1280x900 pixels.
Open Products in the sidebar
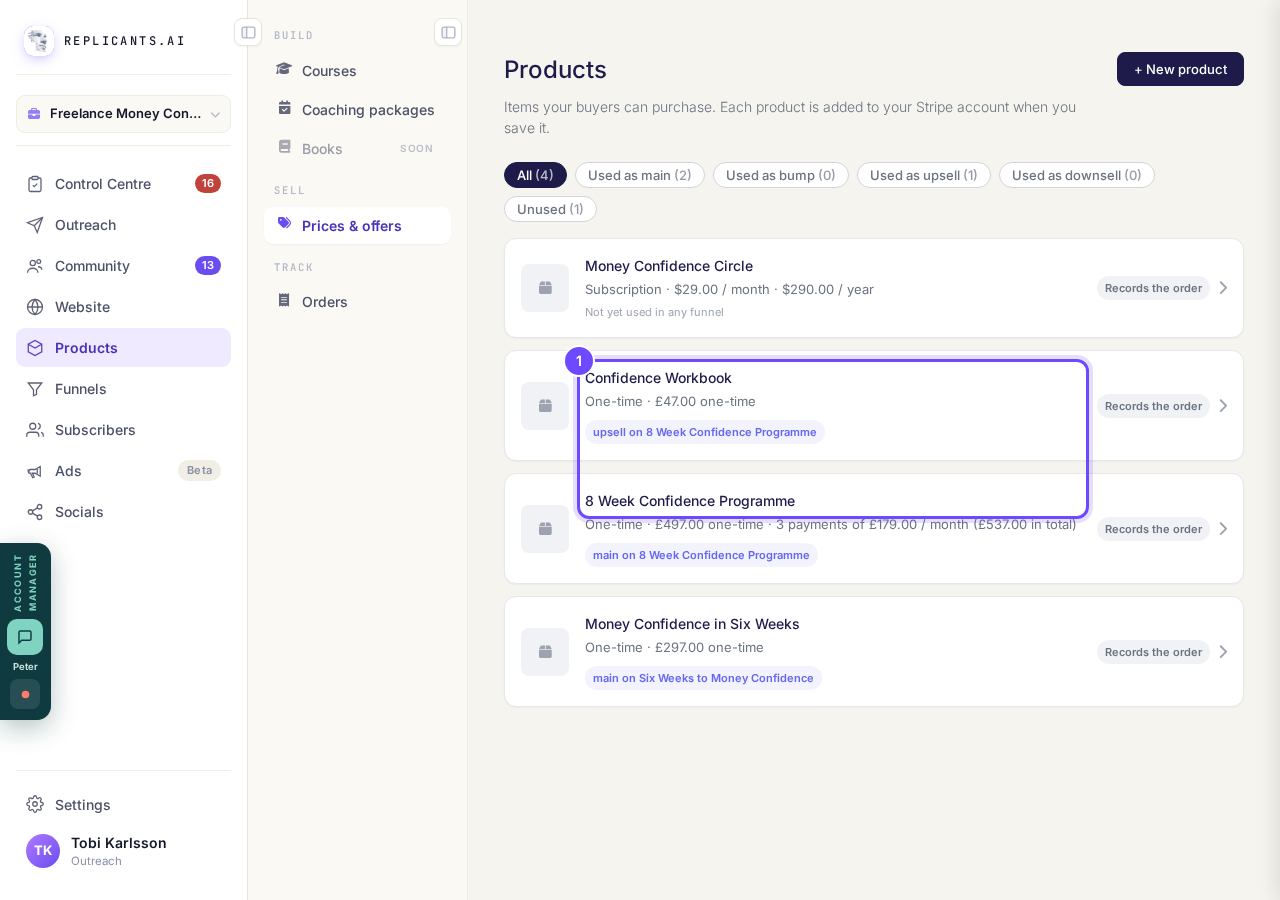pyautogui.click(x=123, y=348)
